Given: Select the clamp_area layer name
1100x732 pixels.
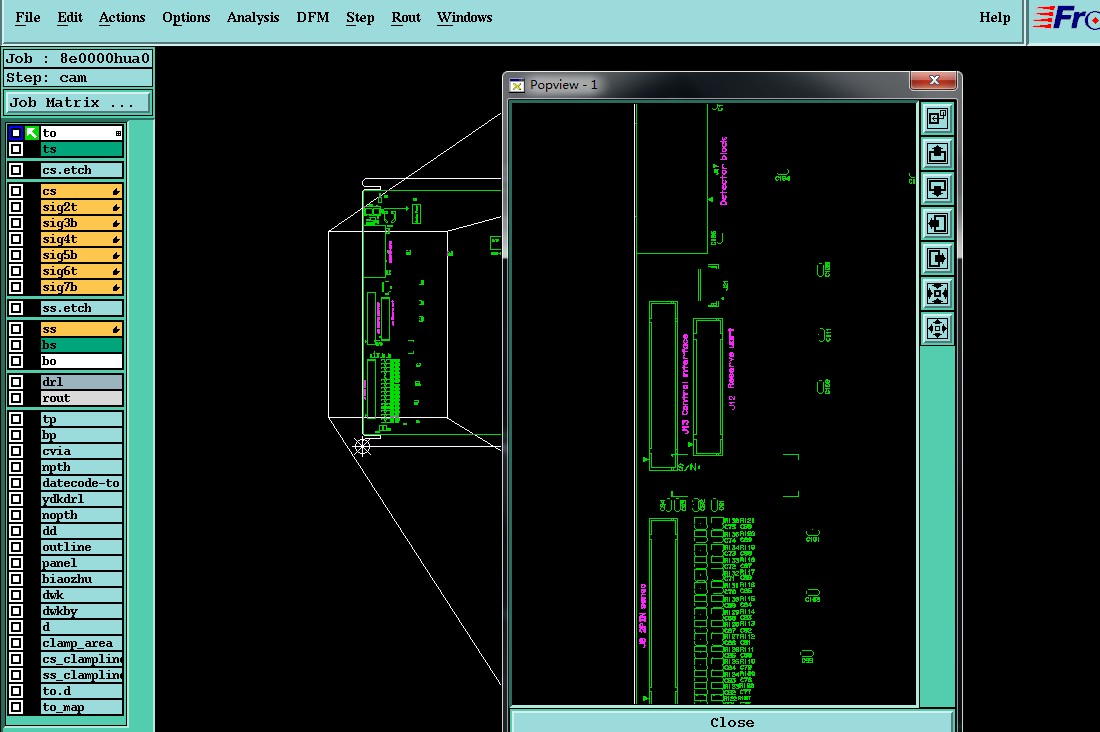Looking at the screenshot, I should click(x=81, y=644).
